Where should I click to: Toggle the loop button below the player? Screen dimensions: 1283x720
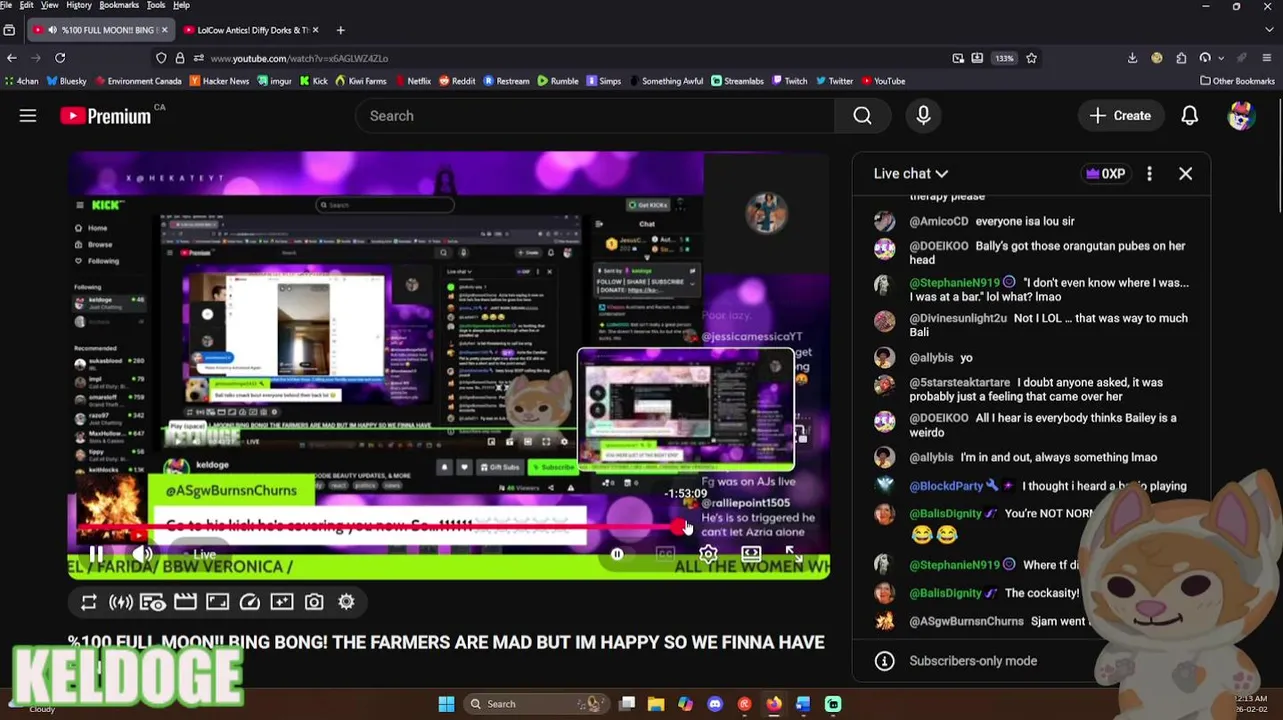tap(89, 602)
